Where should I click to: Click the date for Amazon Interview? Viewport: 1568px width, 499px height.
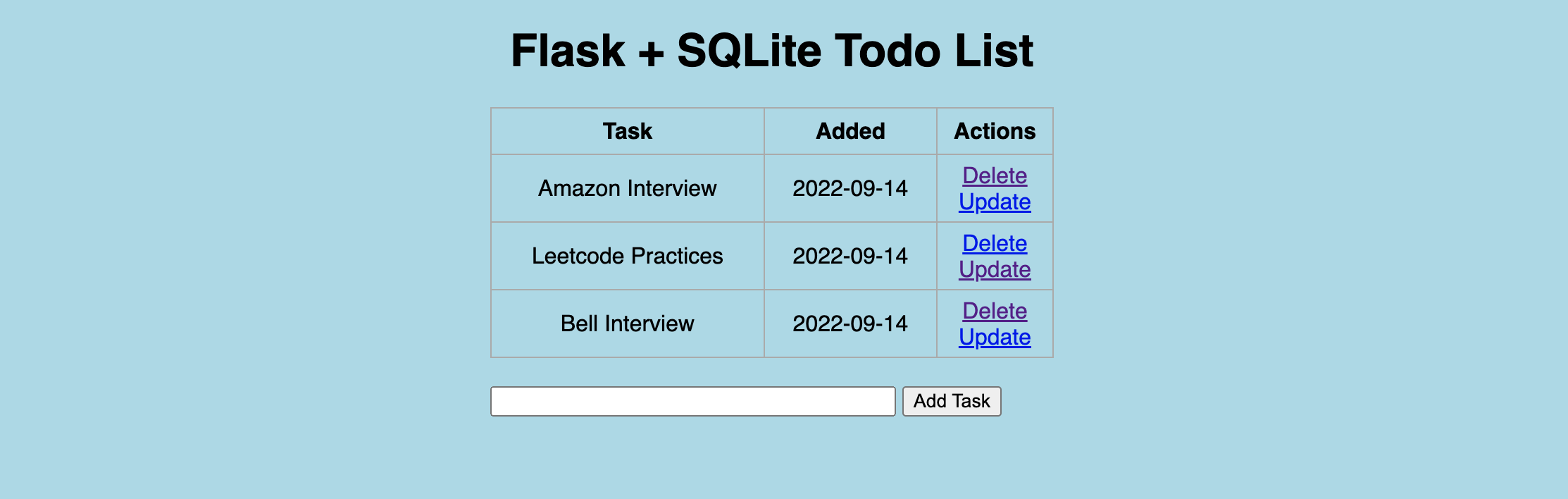coord(850,187)
